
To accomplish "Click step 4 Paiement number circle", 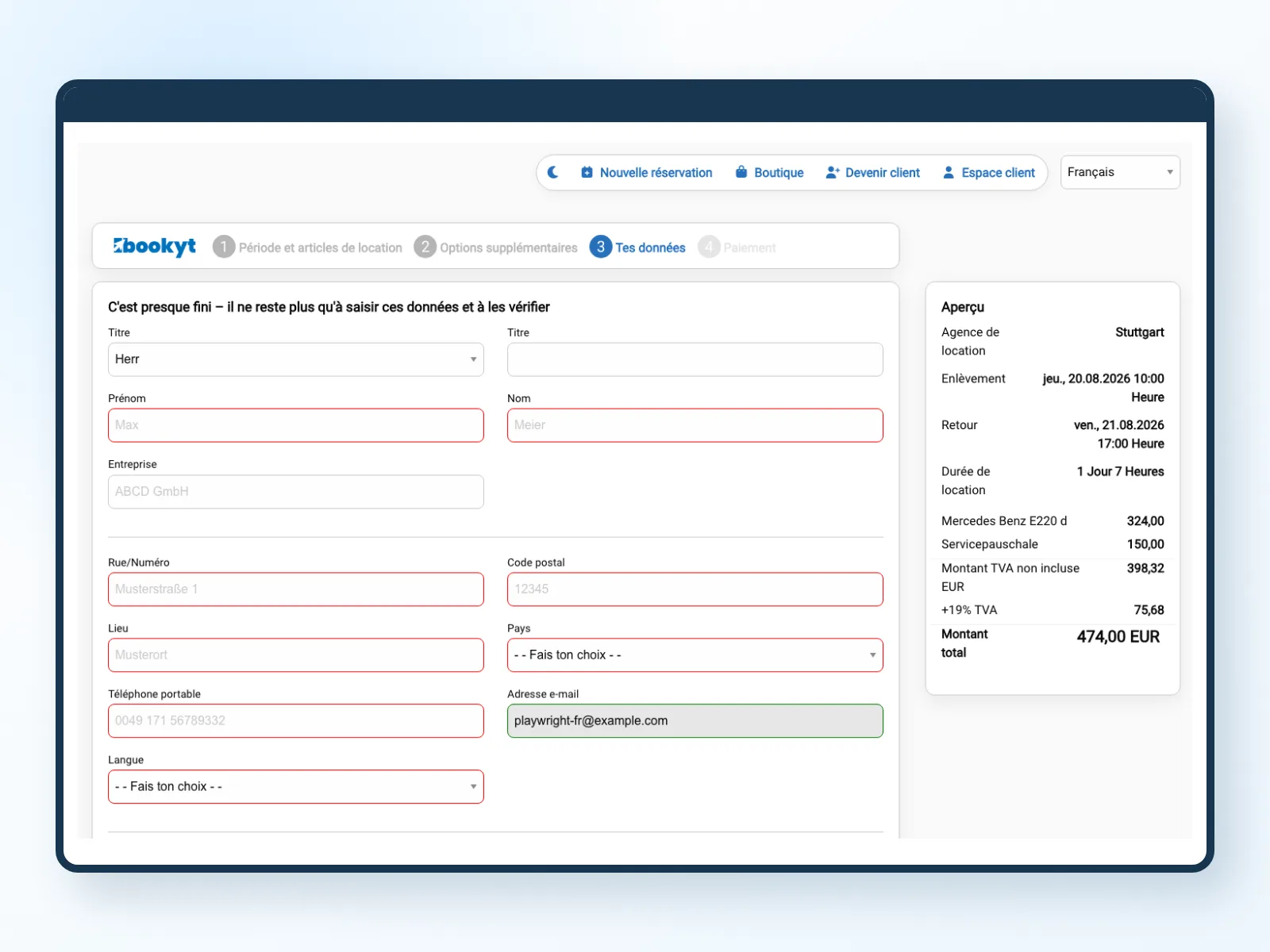I will (709, 247).
